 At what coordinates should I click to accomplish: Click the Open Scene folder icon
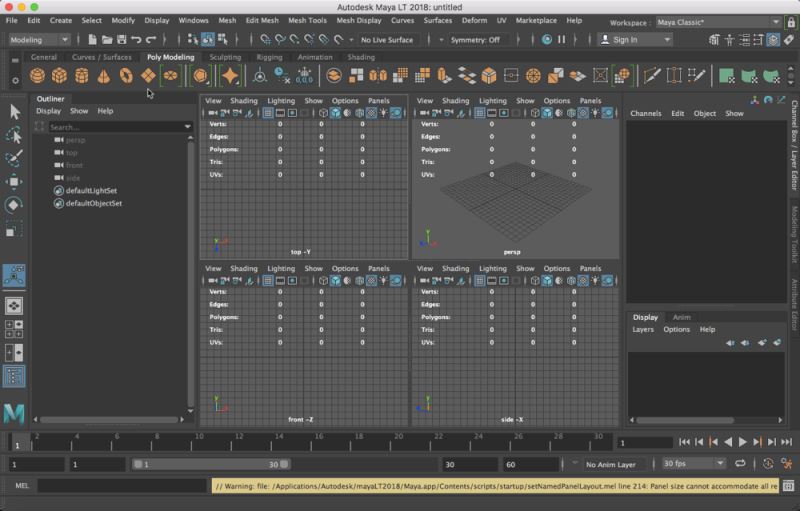[107, 39]
